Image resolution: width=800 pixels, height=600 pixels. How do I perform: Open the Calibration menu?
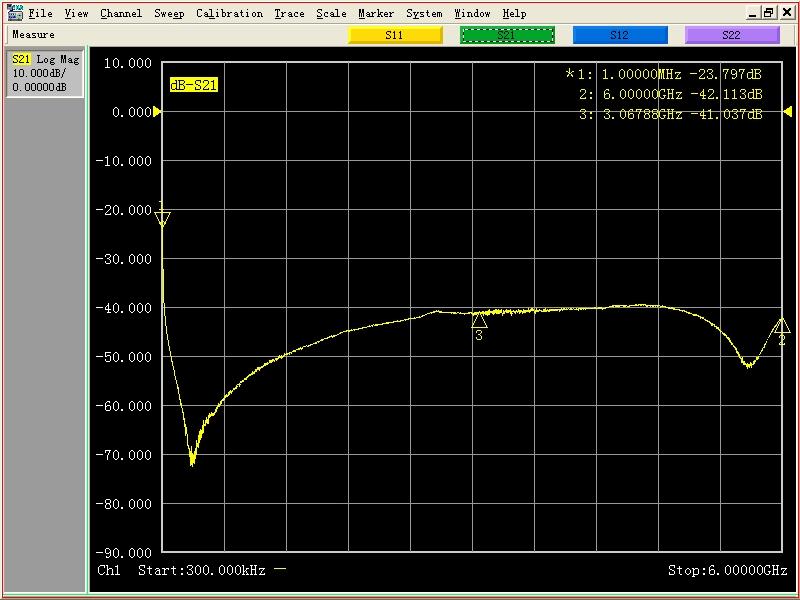(229, 13)
